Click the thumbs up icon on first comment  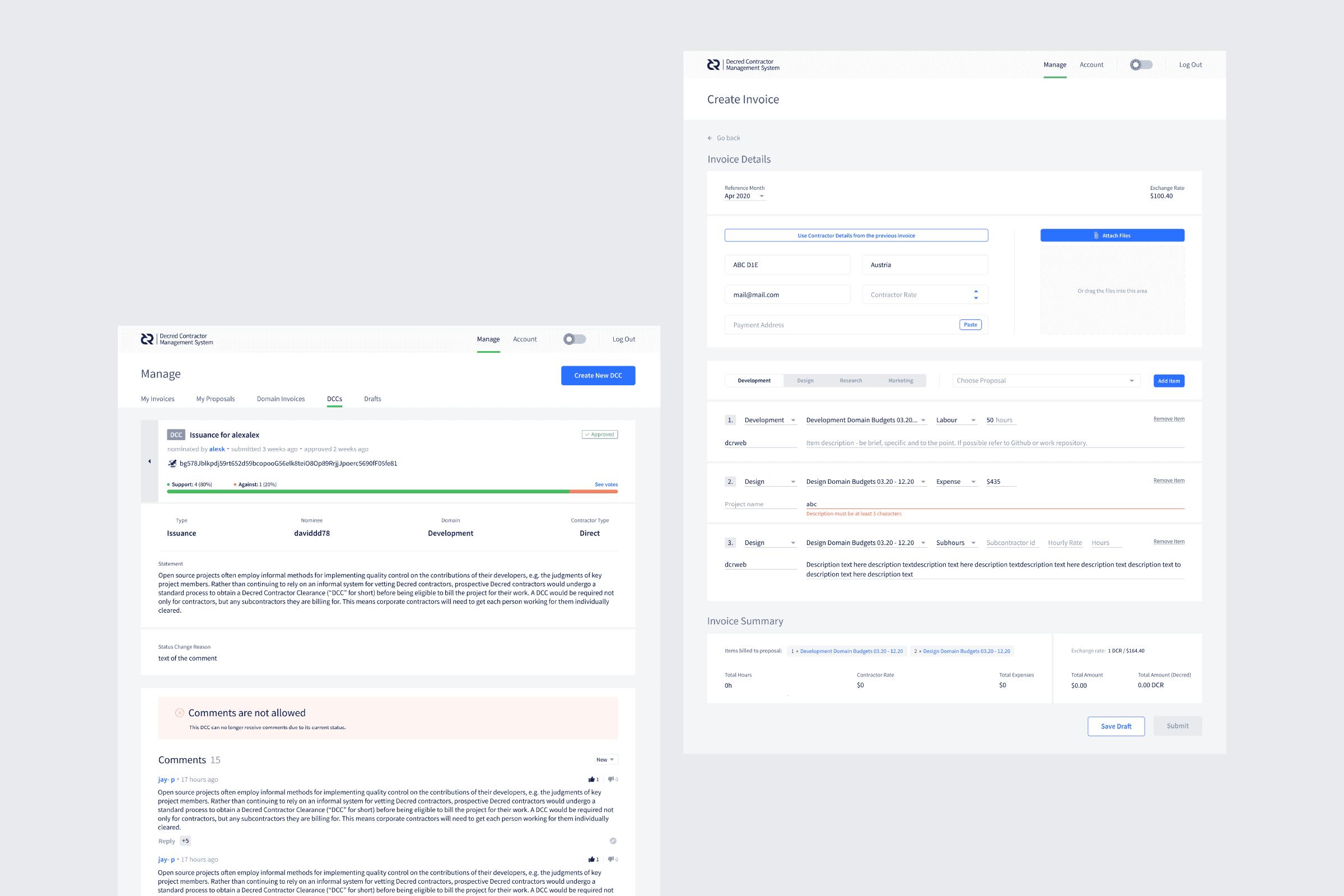(591, 780)
